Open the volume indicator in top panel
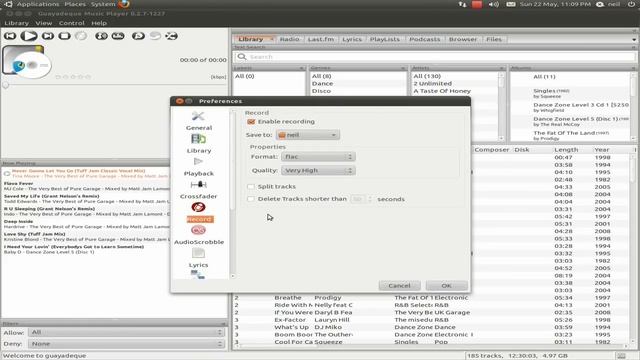This screenshot has height=360, width=640. (493, 4)
